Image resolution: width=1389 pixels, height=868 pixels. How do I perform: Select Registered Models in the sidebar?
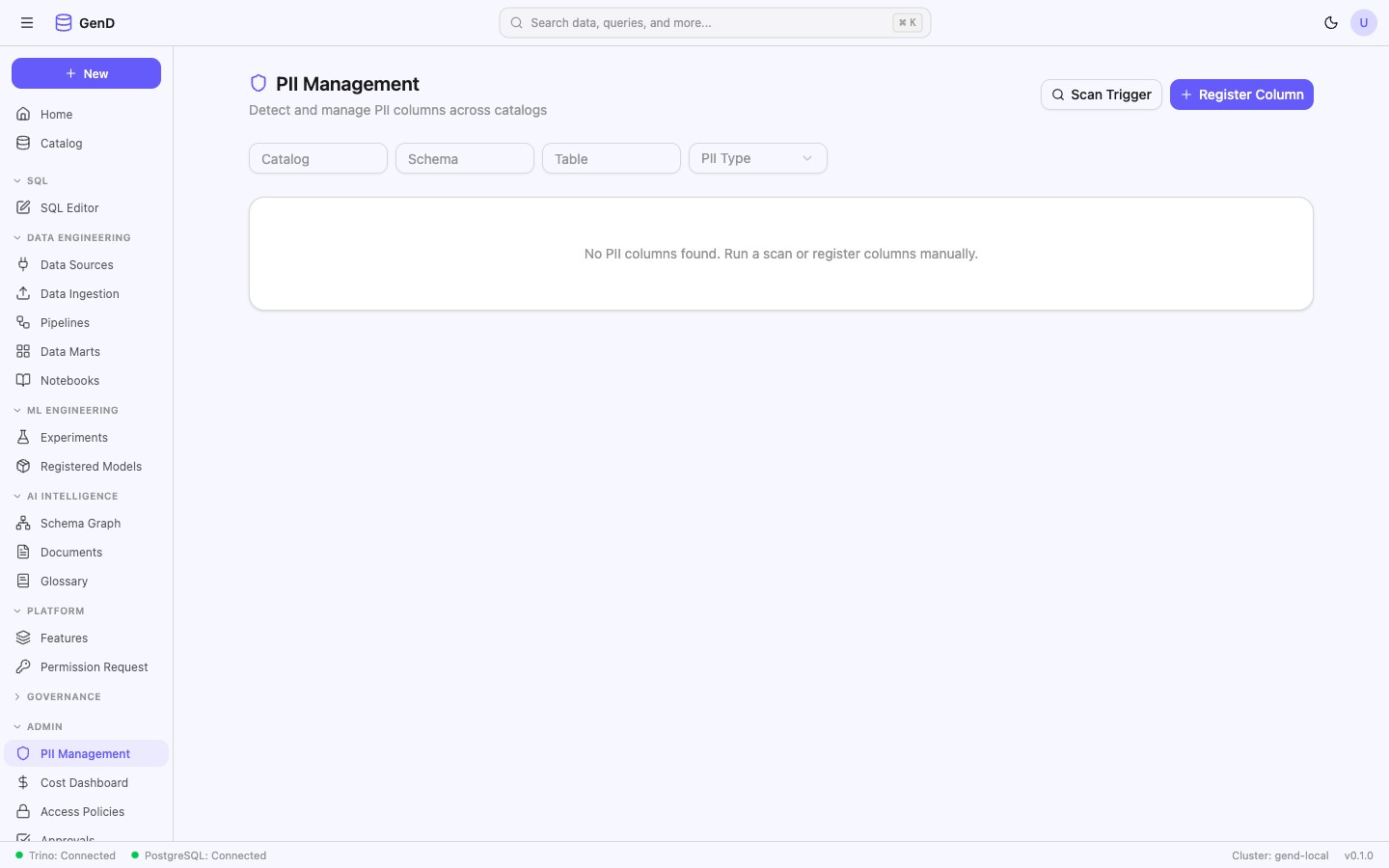(x=91, y=466)
